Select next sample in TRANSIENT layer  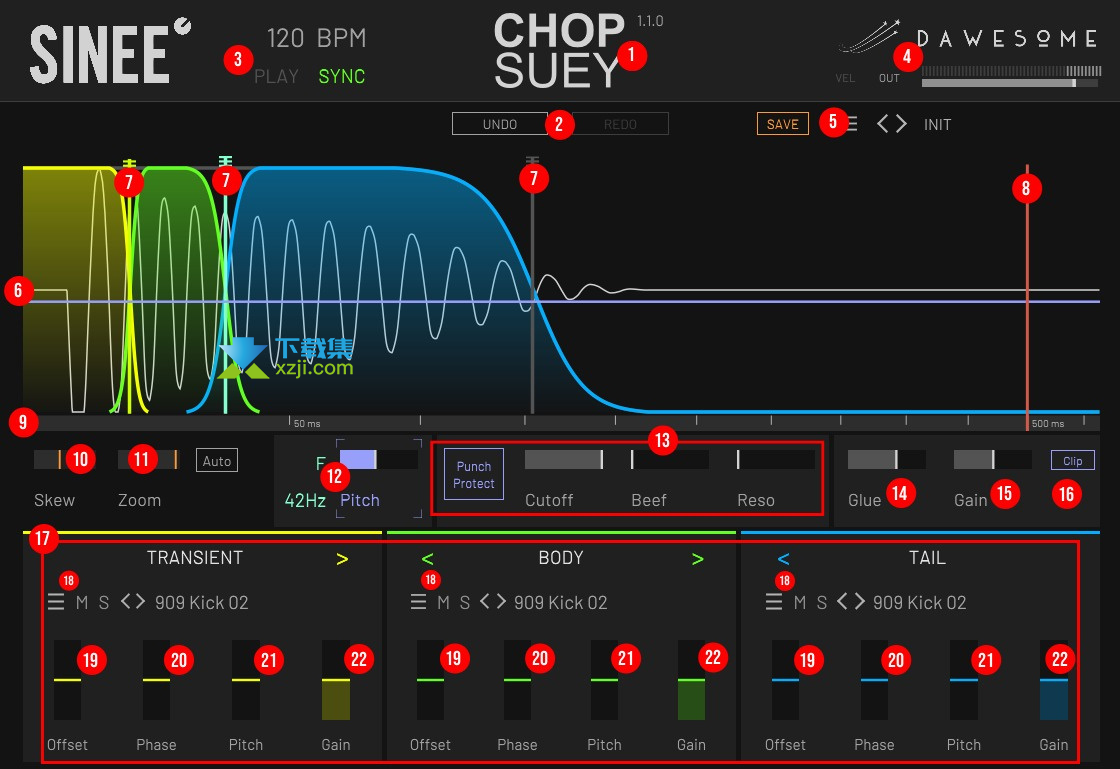[141, 602]
